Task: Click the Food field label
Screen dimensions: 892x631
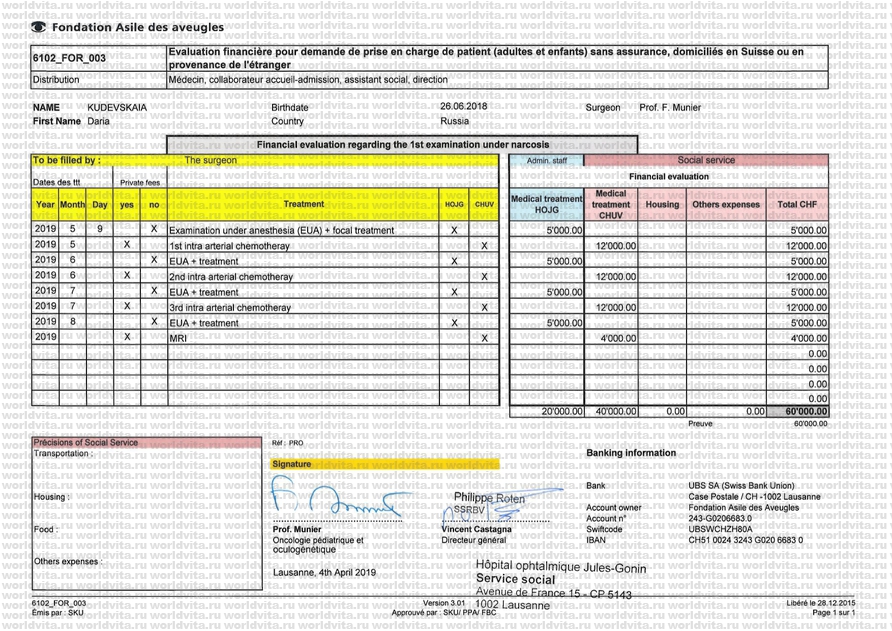Action: [x=46, y=529]
